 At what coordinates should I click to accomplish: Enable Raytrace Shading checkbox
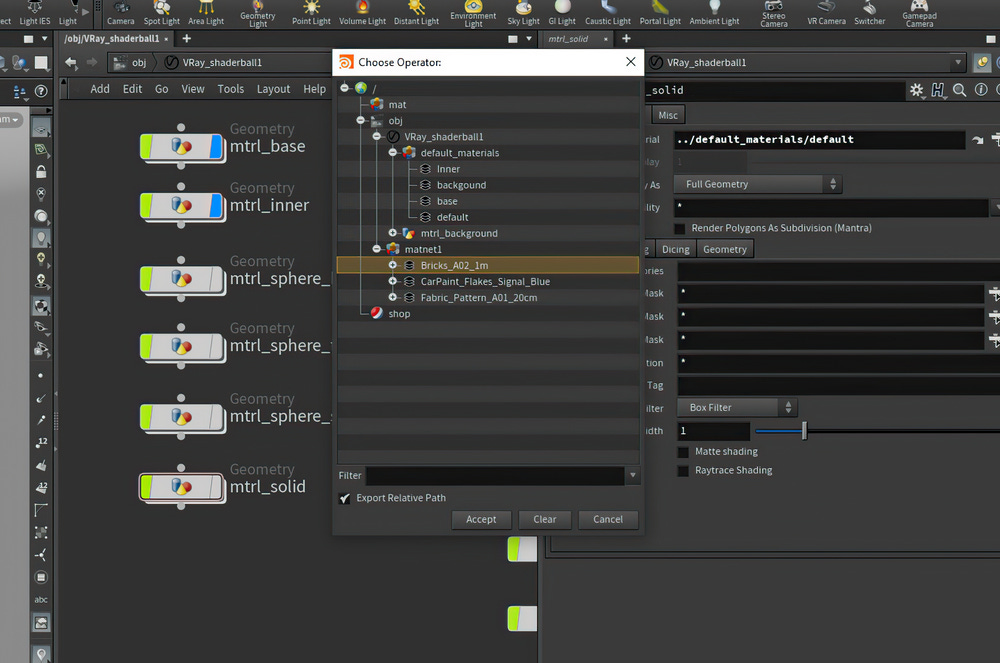pyautogui.click(x=683, y=471)
